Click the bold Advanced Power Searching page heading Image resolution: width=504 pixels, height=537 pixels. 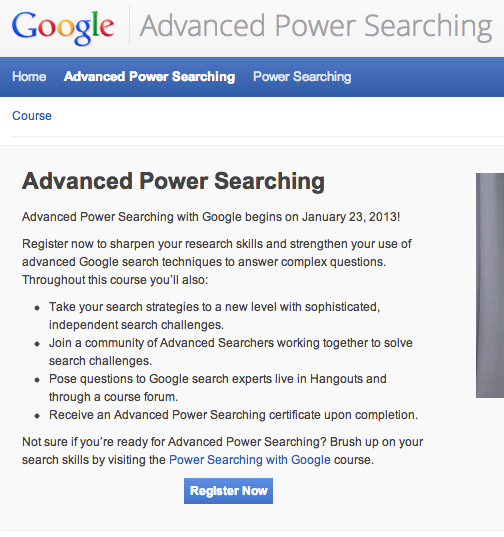[x=173, y=181]
